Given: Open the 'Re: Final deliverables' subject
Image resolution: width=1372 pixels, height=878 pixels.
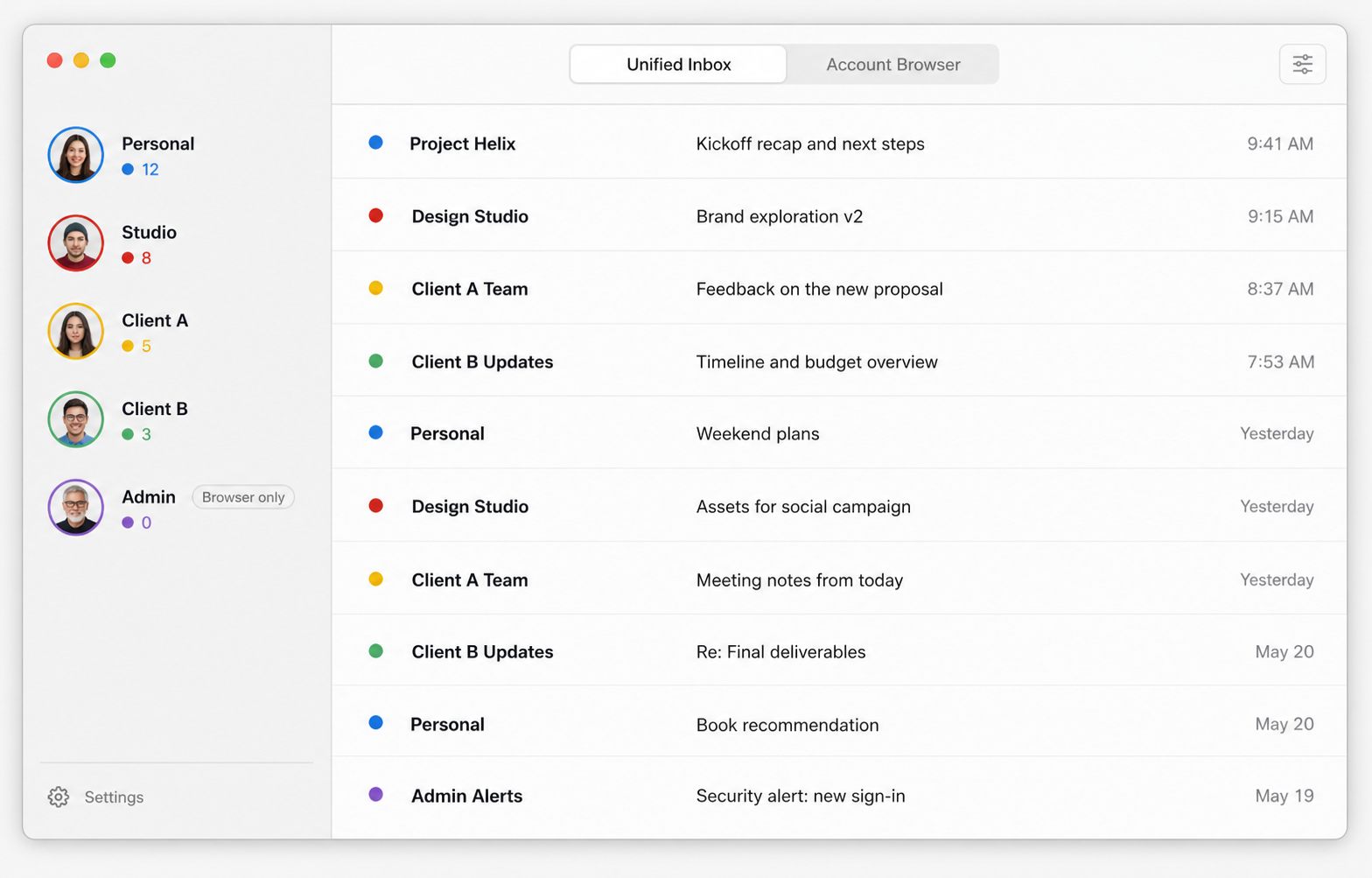Looking at the screenshot, I should point(780,651).
